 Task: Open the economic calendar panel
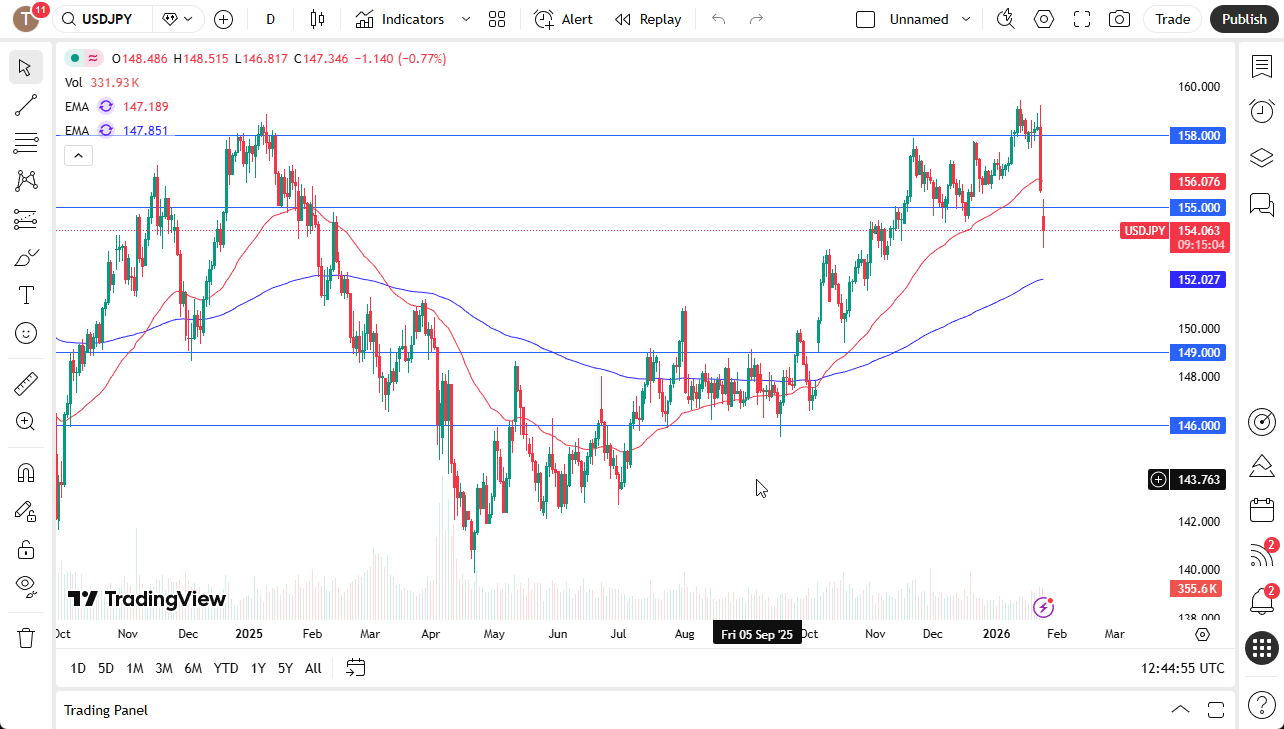coord(1262,510)
